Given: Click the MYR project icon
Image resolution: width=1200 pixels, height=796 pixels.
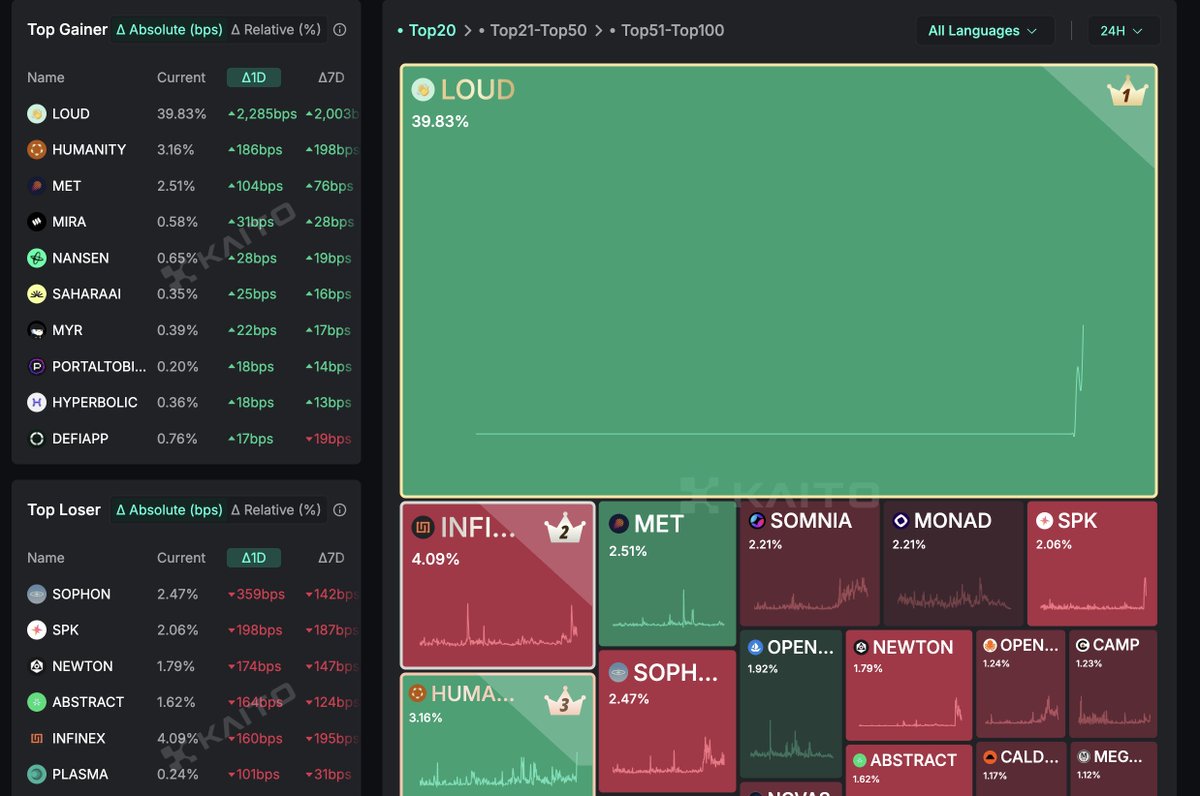Looking at the screenshot, I should point(37,330).
